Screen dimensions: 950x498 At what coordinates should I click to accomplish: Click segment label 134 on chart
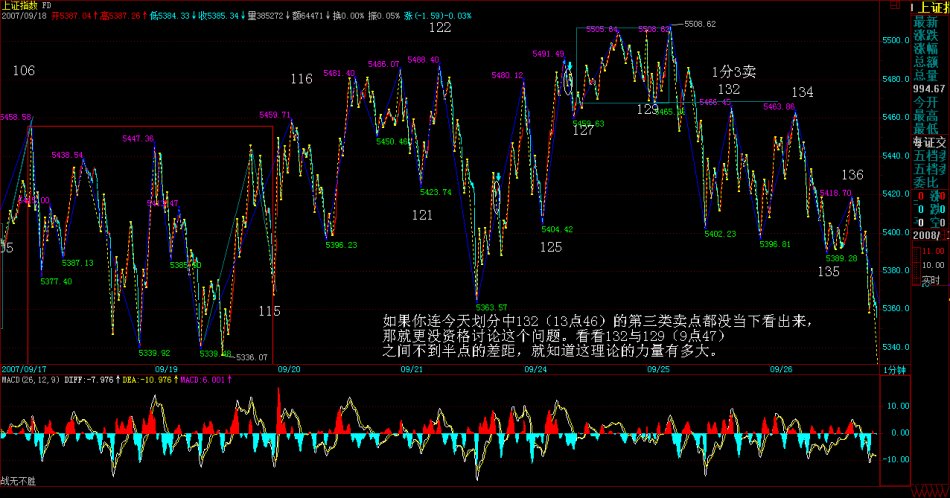[802, 92]
